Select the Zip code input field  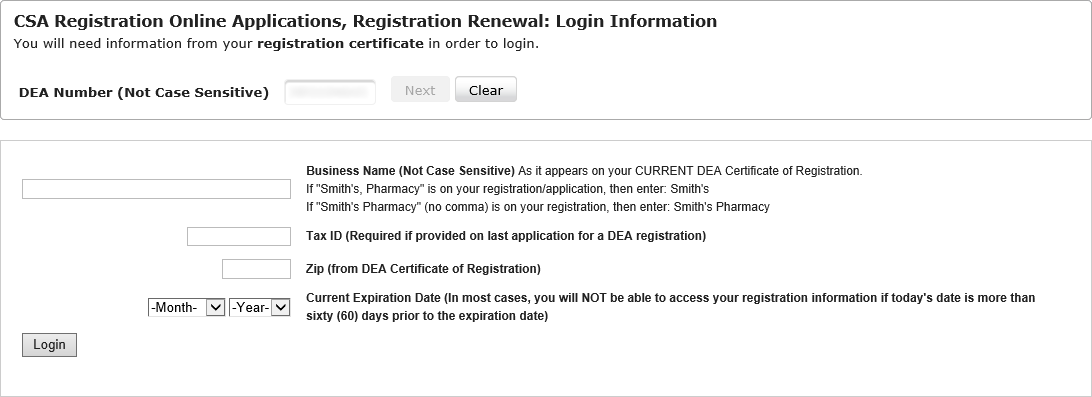pyautogui.click(x=256, y=269)
